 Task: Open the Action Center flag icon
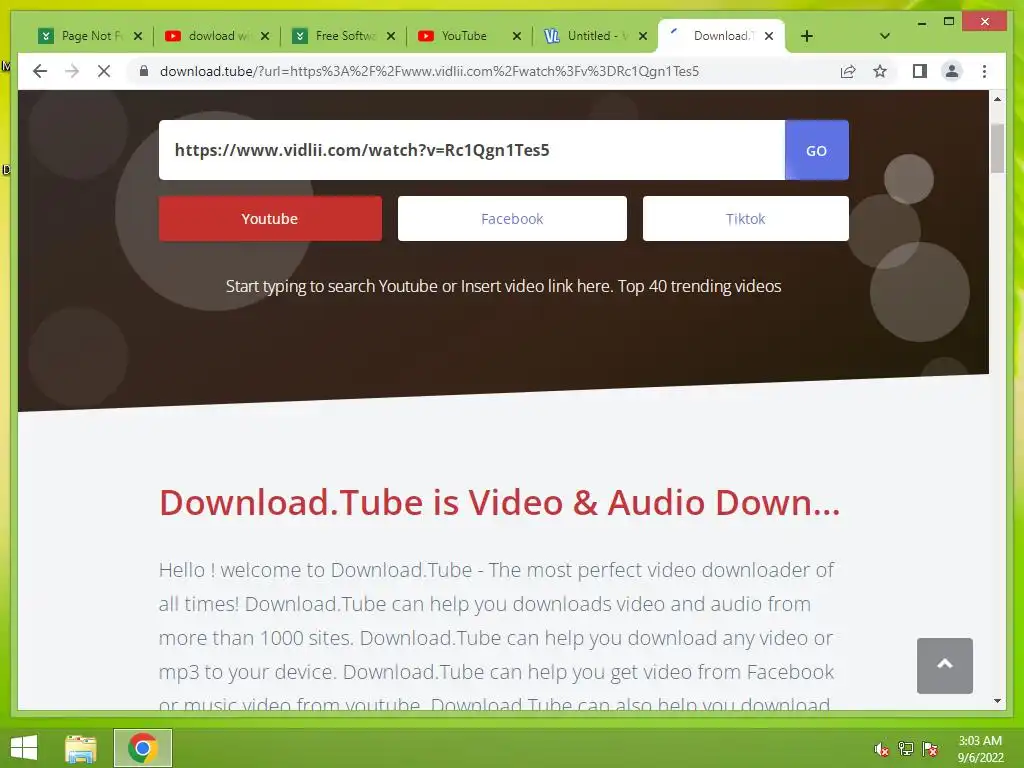coord(930,749)
